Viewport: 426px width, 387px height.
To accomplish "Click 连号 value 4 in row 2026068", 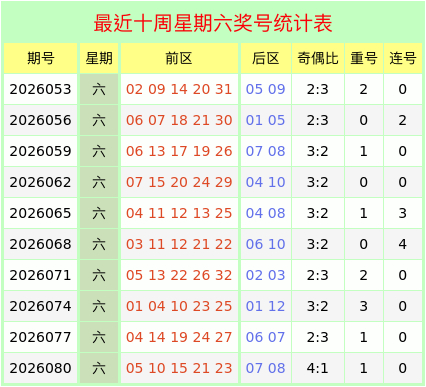I will point(403,244).
